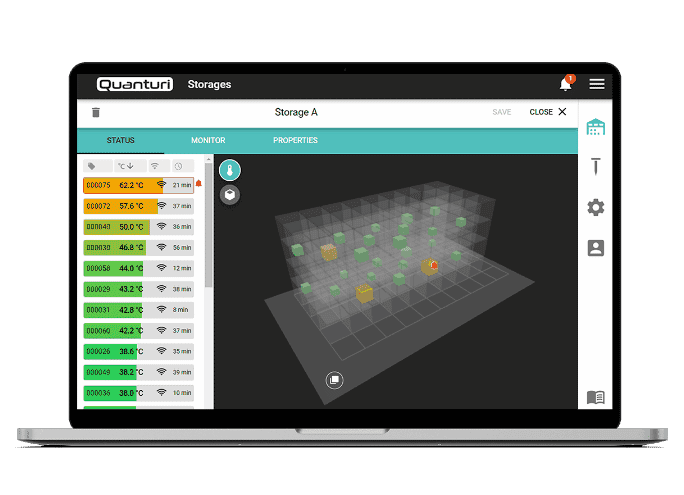Toggle 3D cube view button
The height and width of the screenshot is (495, 684).
[x=230, y=195]
